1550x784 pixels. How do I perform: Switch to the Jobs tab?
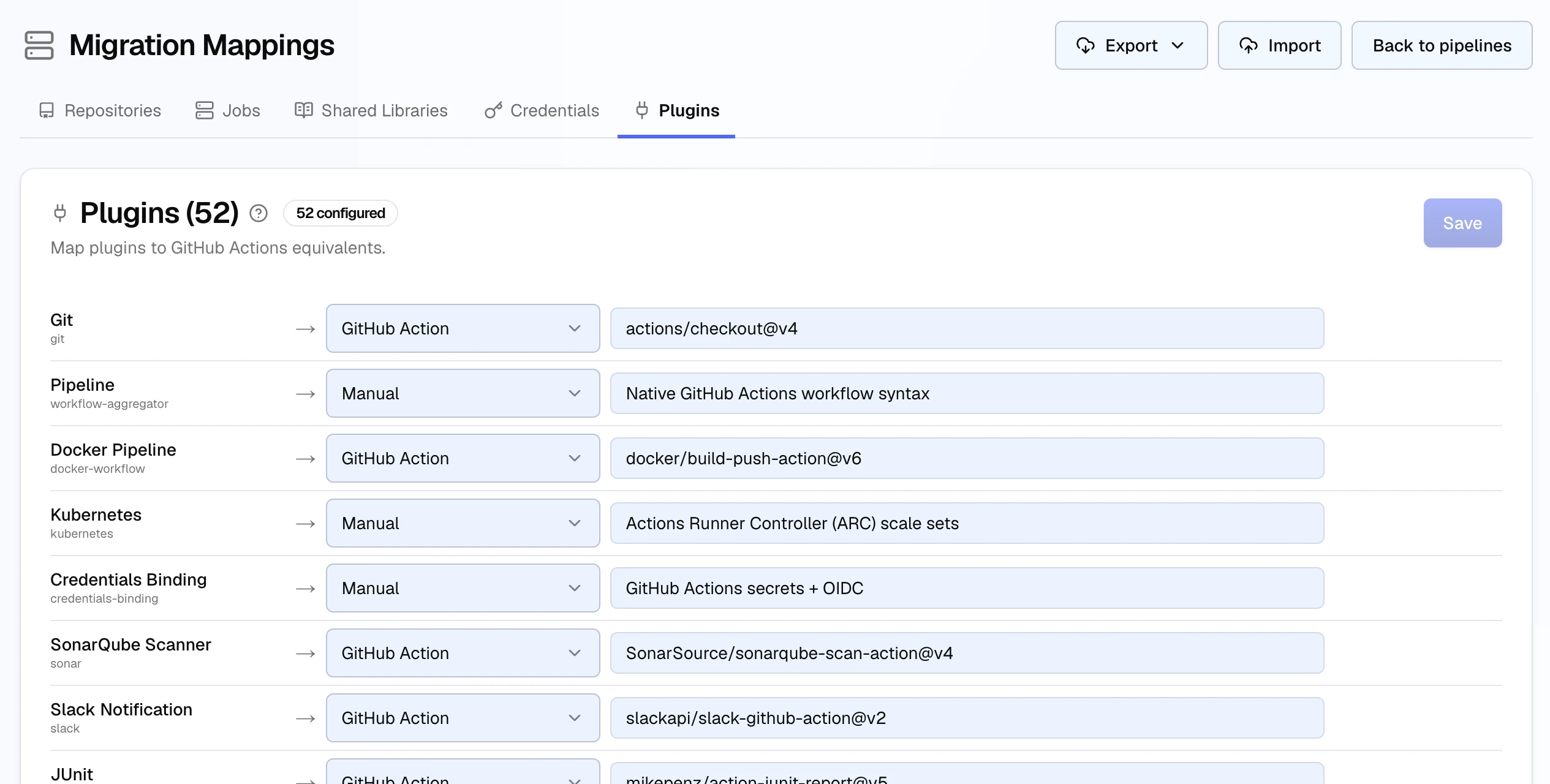228,110
